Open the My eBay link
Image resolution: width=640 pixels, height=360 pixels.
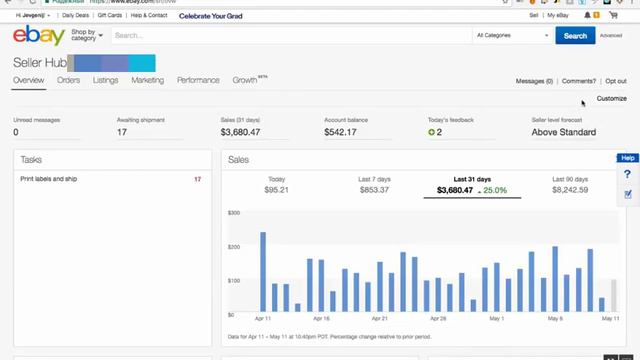pos(558,15)
